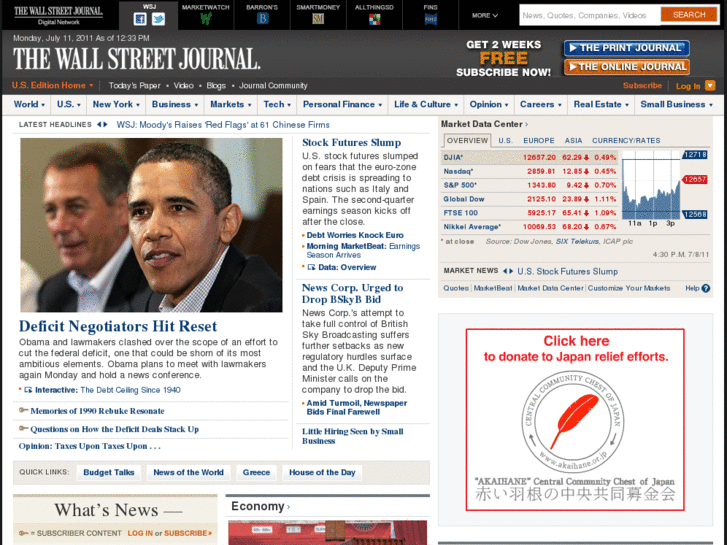The image size is (727, 545).
Task: Open the U.S. Edition Home dropdown
Action: pyautogui.click(x=52, y=85)
